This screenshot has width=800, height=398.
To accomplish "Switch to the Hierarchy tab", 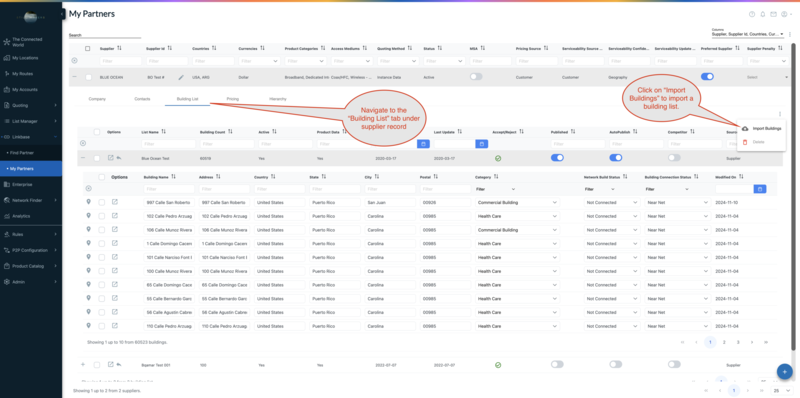I will point(278,99).
